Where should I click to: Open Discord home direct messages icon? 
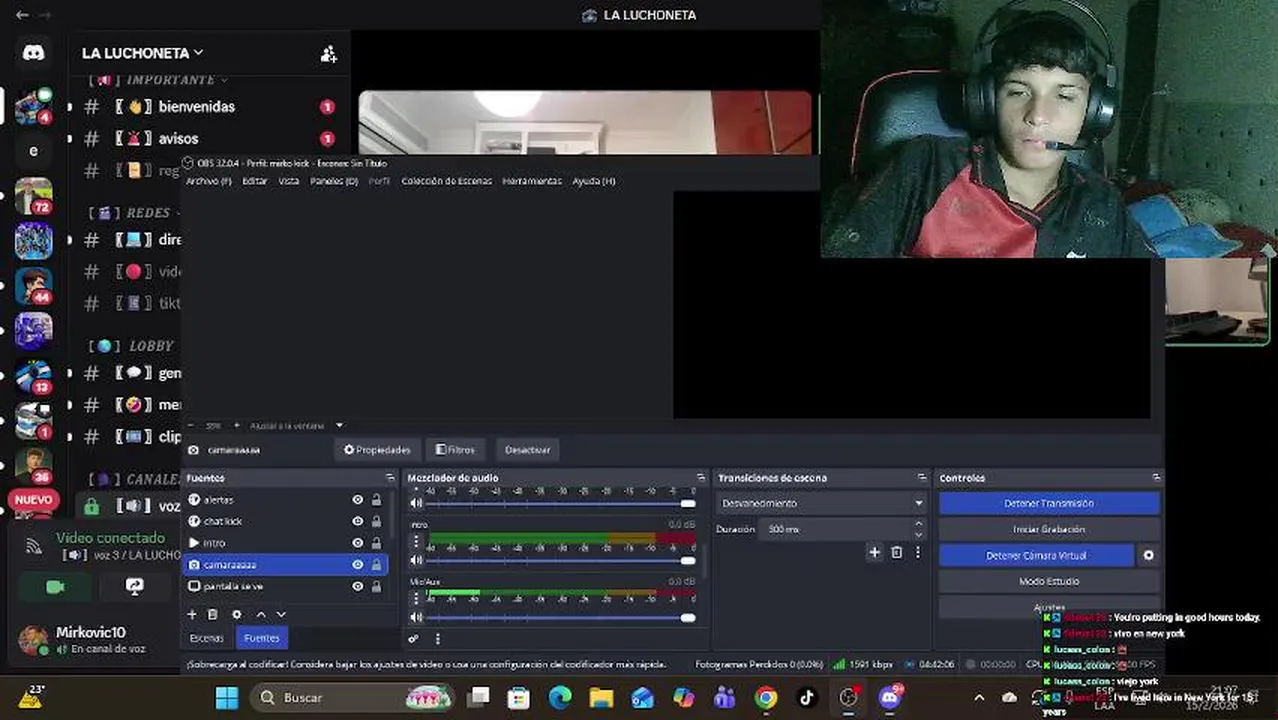click(33, 53)
